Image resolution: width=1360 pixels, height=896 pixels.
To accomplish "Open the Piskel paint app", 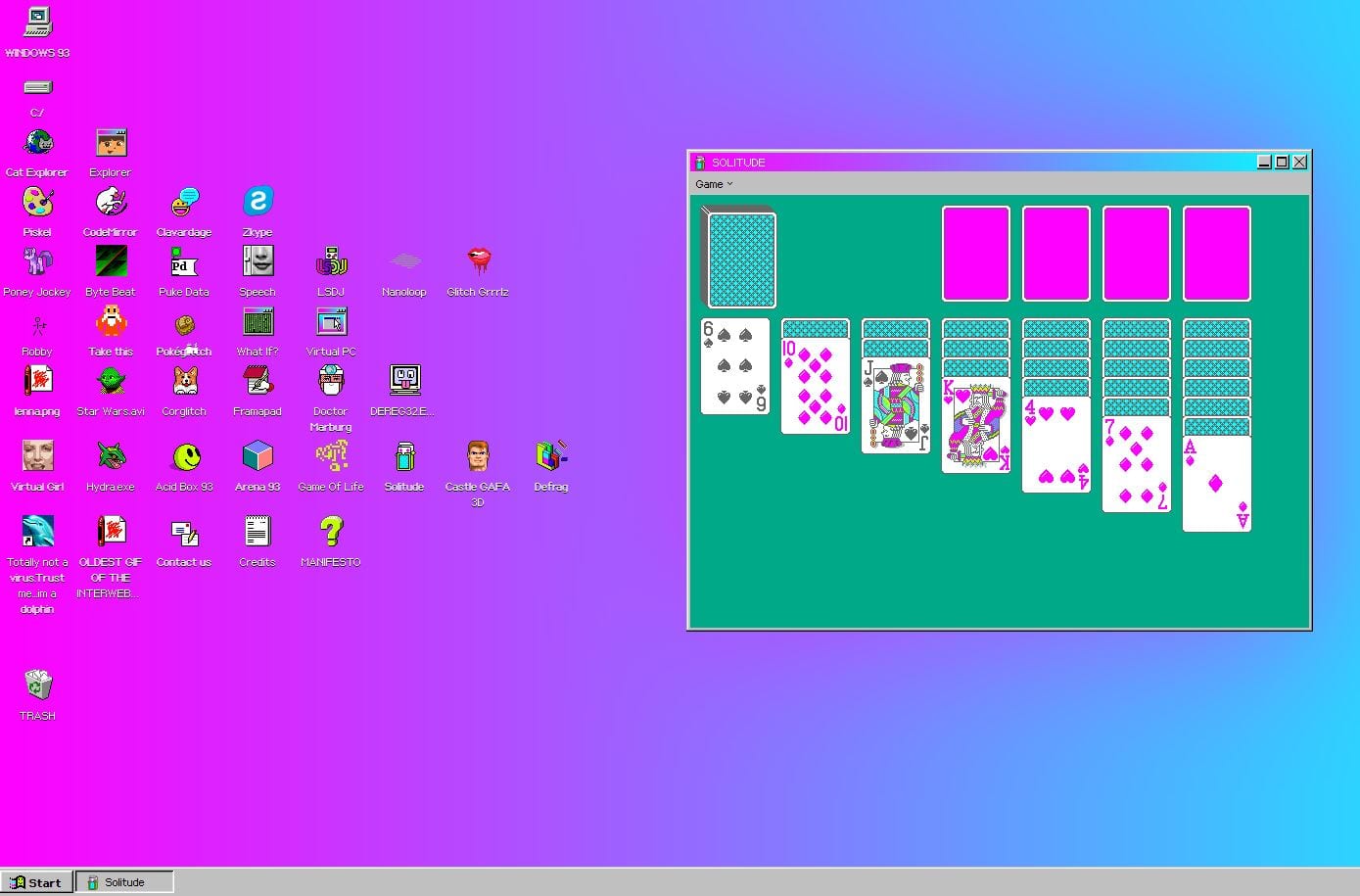I will [36, 205].
